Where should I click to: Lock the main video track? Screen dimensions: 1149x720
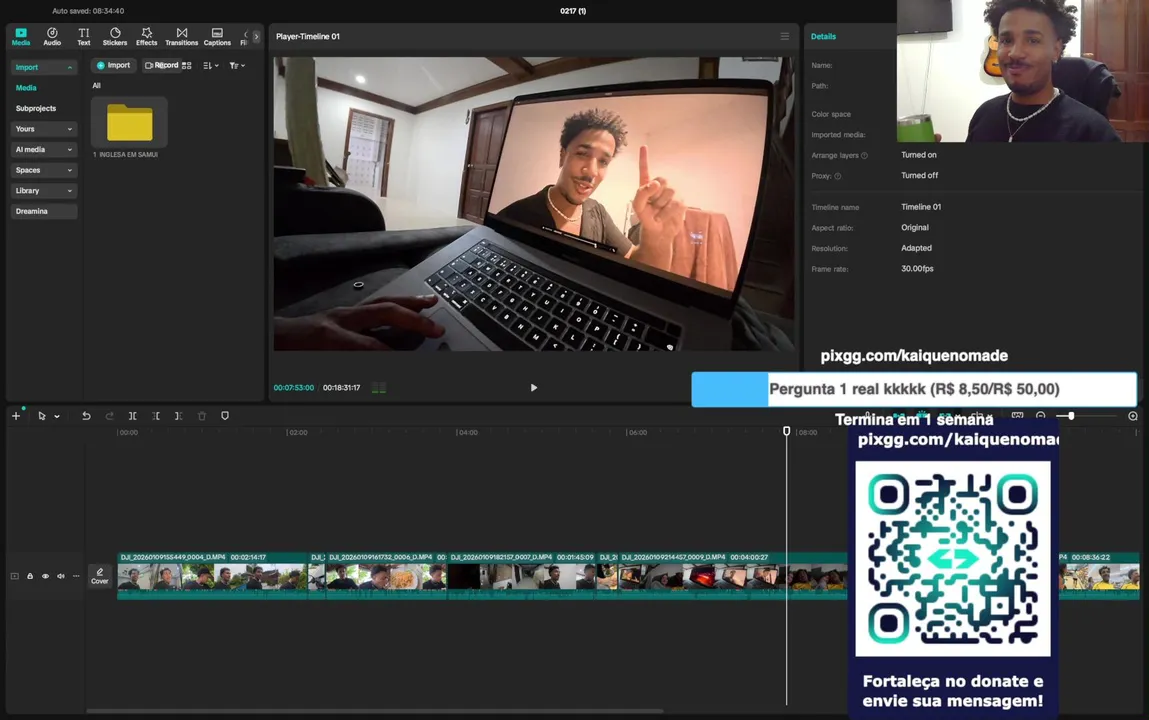pyautogui.click(x=30, y=576)
